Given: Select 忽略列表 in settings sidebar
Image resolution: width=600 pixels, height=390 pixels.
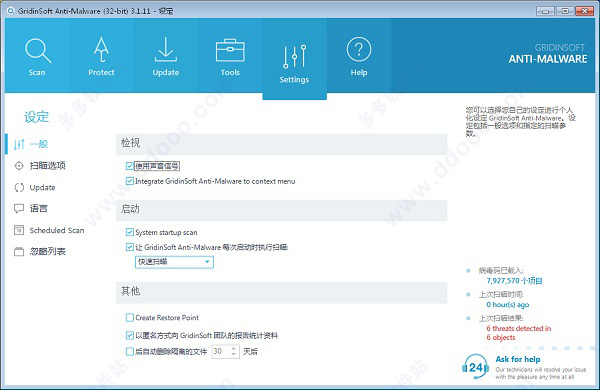Looking at the screenshot, I should 47,252.
